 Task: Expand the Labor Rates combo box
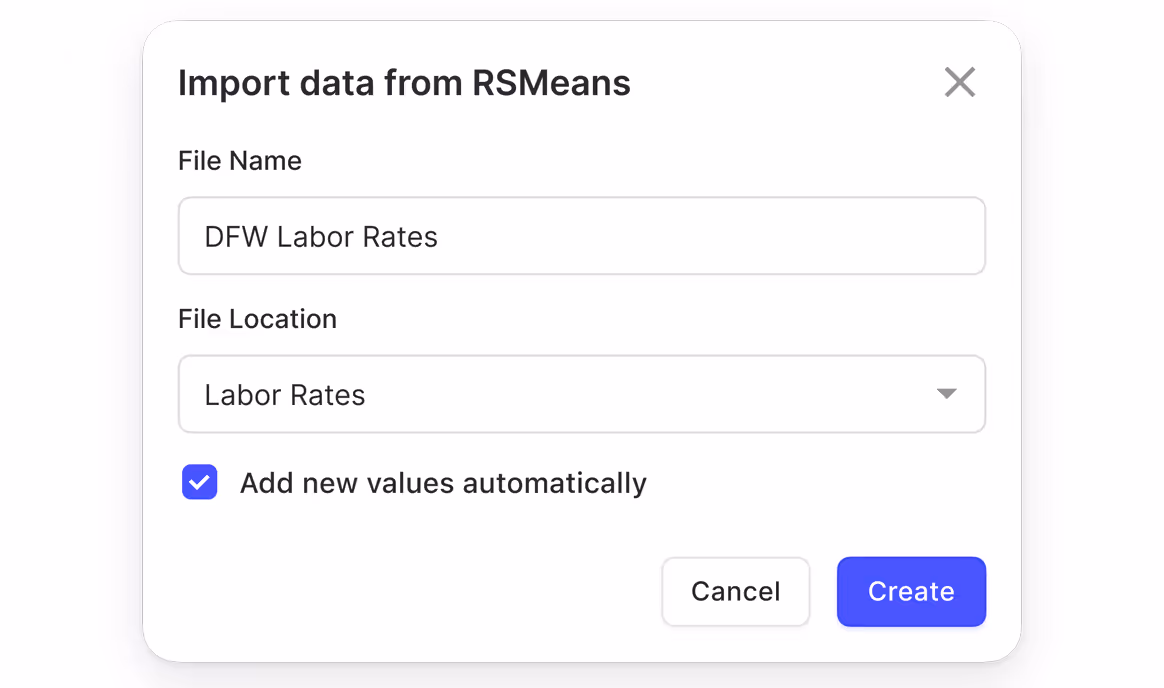[x=581, y=394]
